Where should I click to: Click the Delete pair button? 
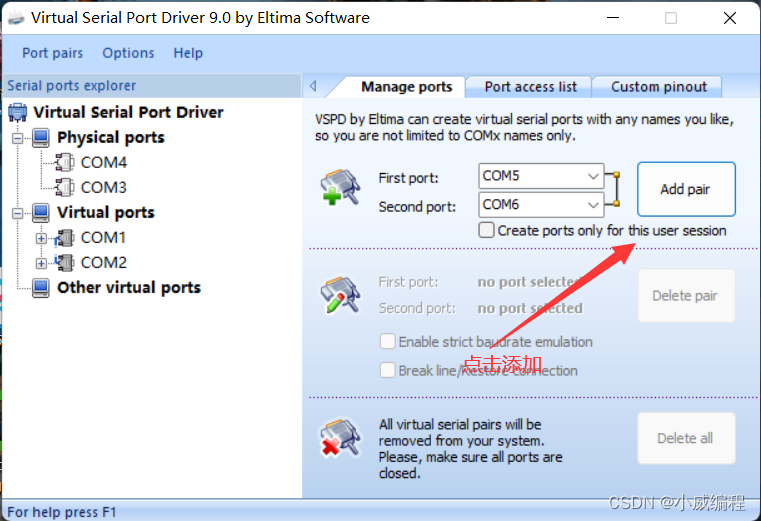click(686, 296)
